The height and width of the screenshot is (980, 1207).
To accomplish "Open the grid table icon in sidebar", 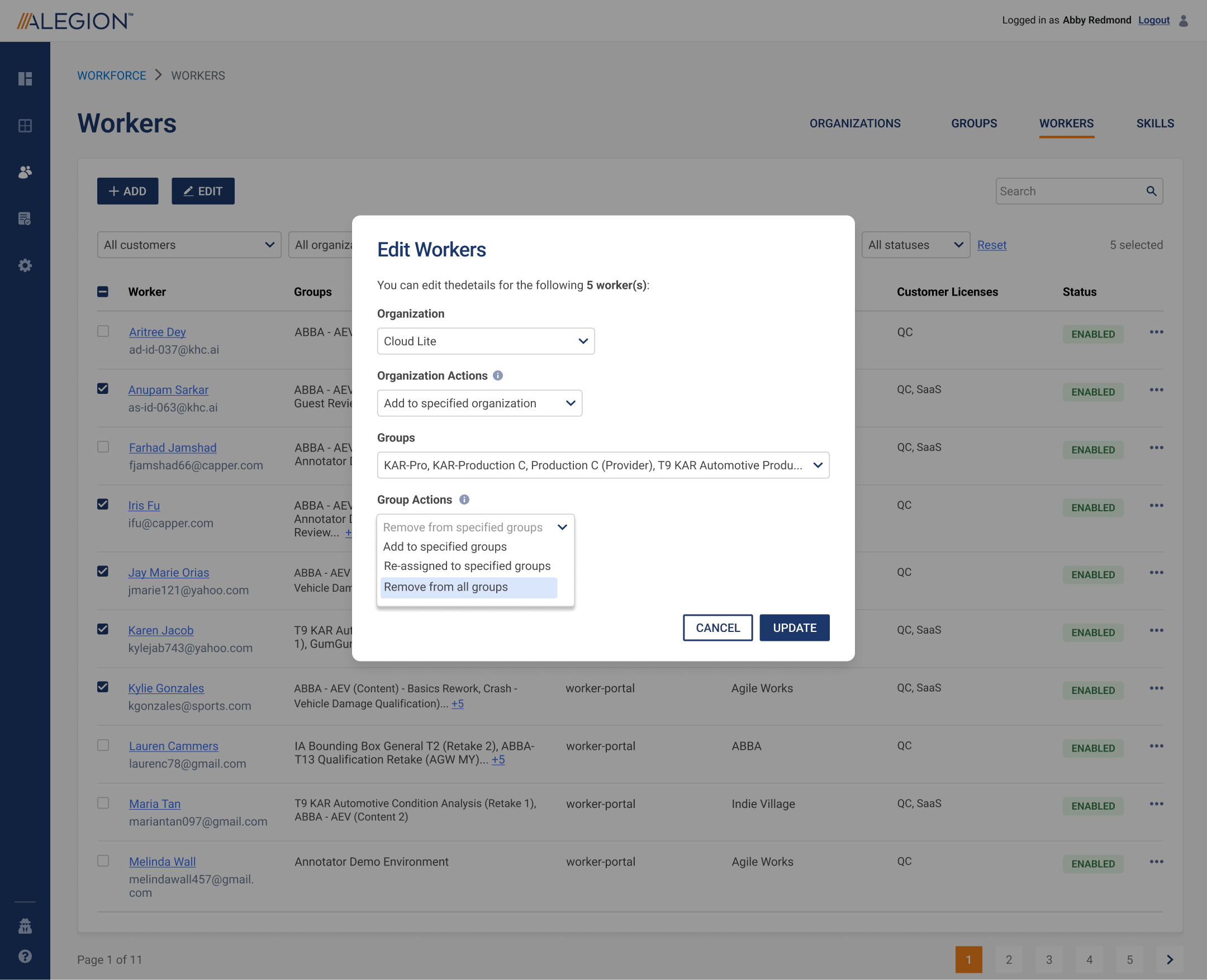I will click(x=25, y=125).
